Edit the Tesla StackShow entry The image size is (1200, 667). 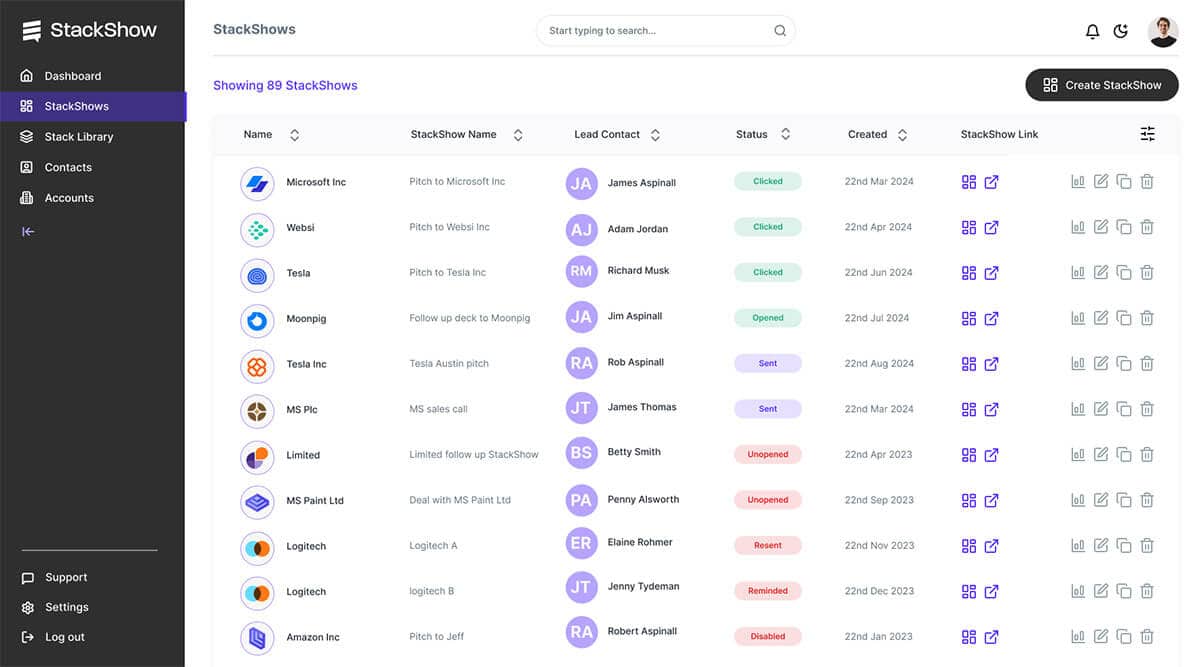pyautogui.click(x=1101, y=272)
